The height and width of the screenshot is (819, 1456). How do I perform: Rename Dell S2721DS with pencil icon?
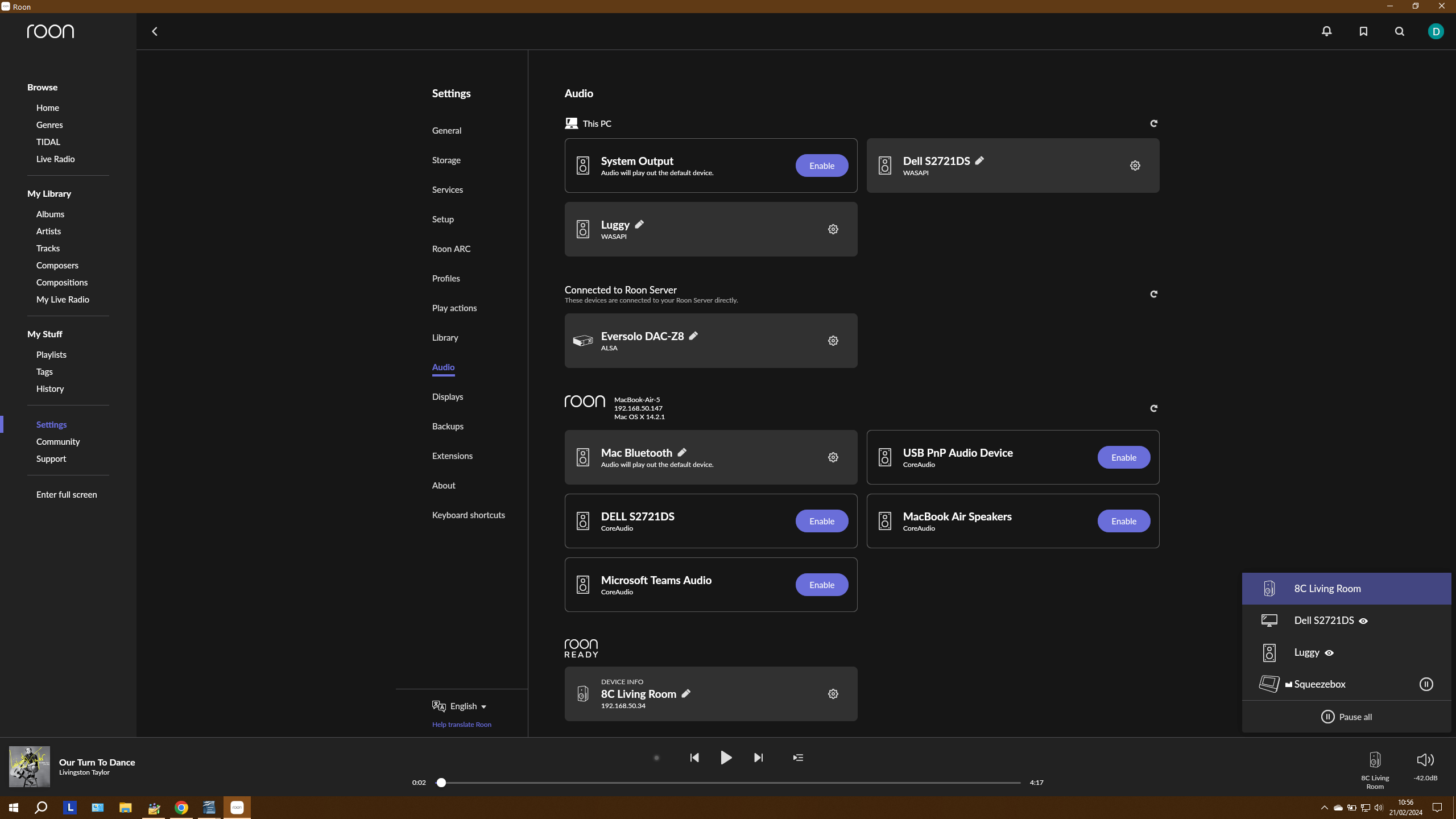979,160
